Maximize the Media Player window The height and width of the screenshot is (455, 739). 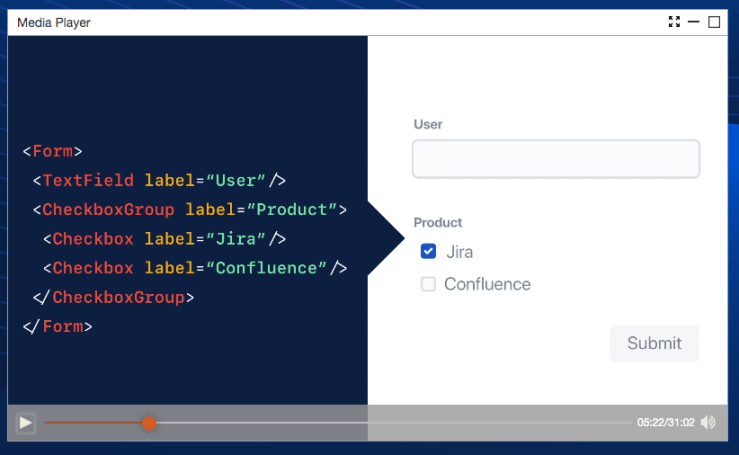pyautogui.click(x=714, y=22)
